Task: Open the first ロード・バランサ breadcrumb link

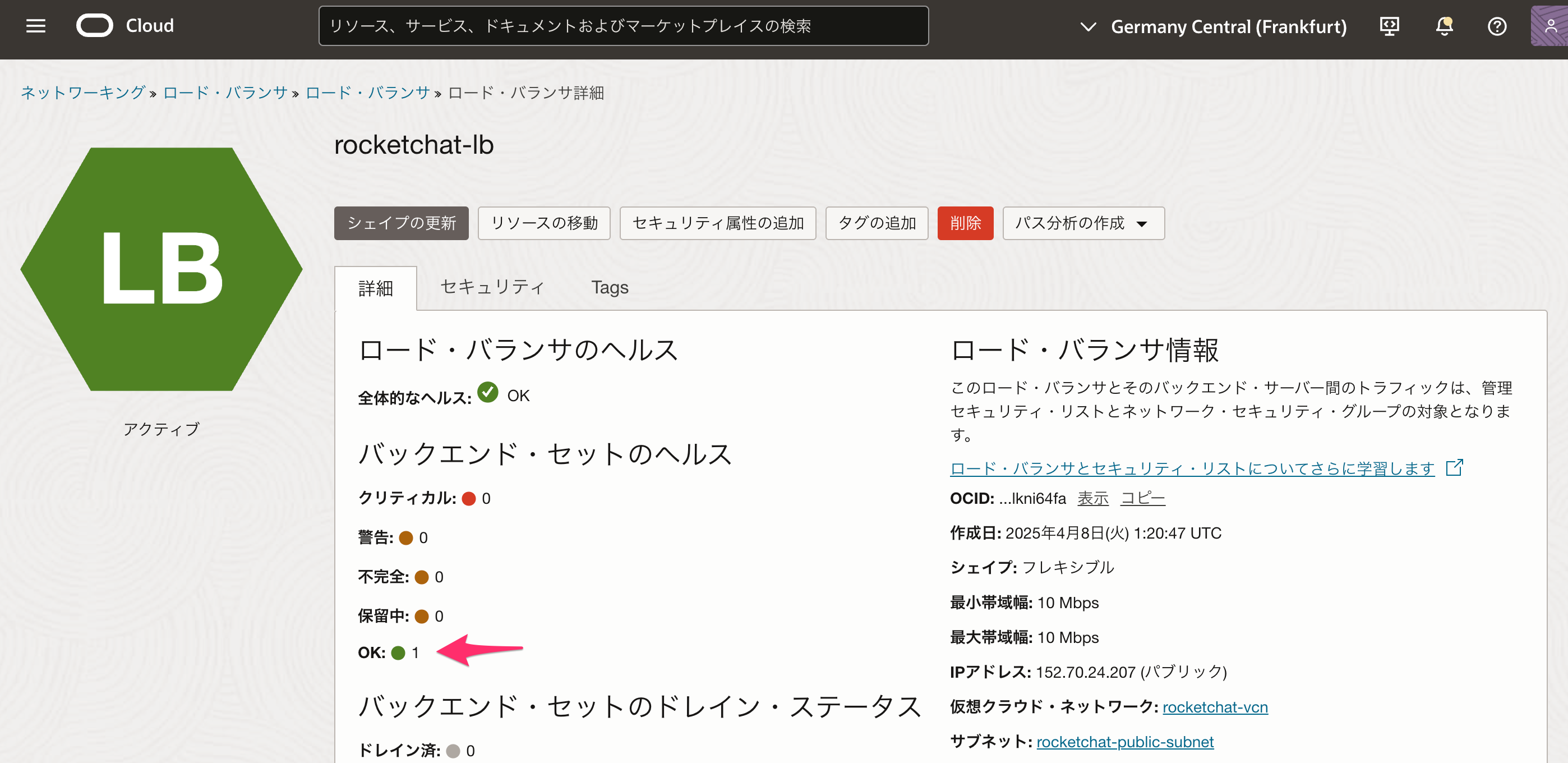Action: (x=225, y=93)
